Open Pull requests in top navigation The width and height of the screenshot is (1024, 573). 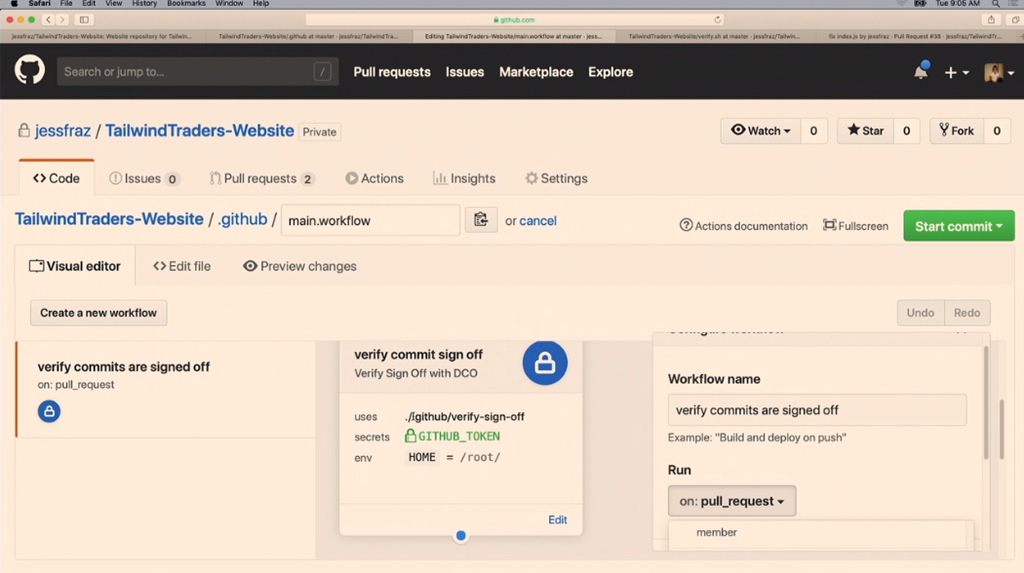pos(392,72)
